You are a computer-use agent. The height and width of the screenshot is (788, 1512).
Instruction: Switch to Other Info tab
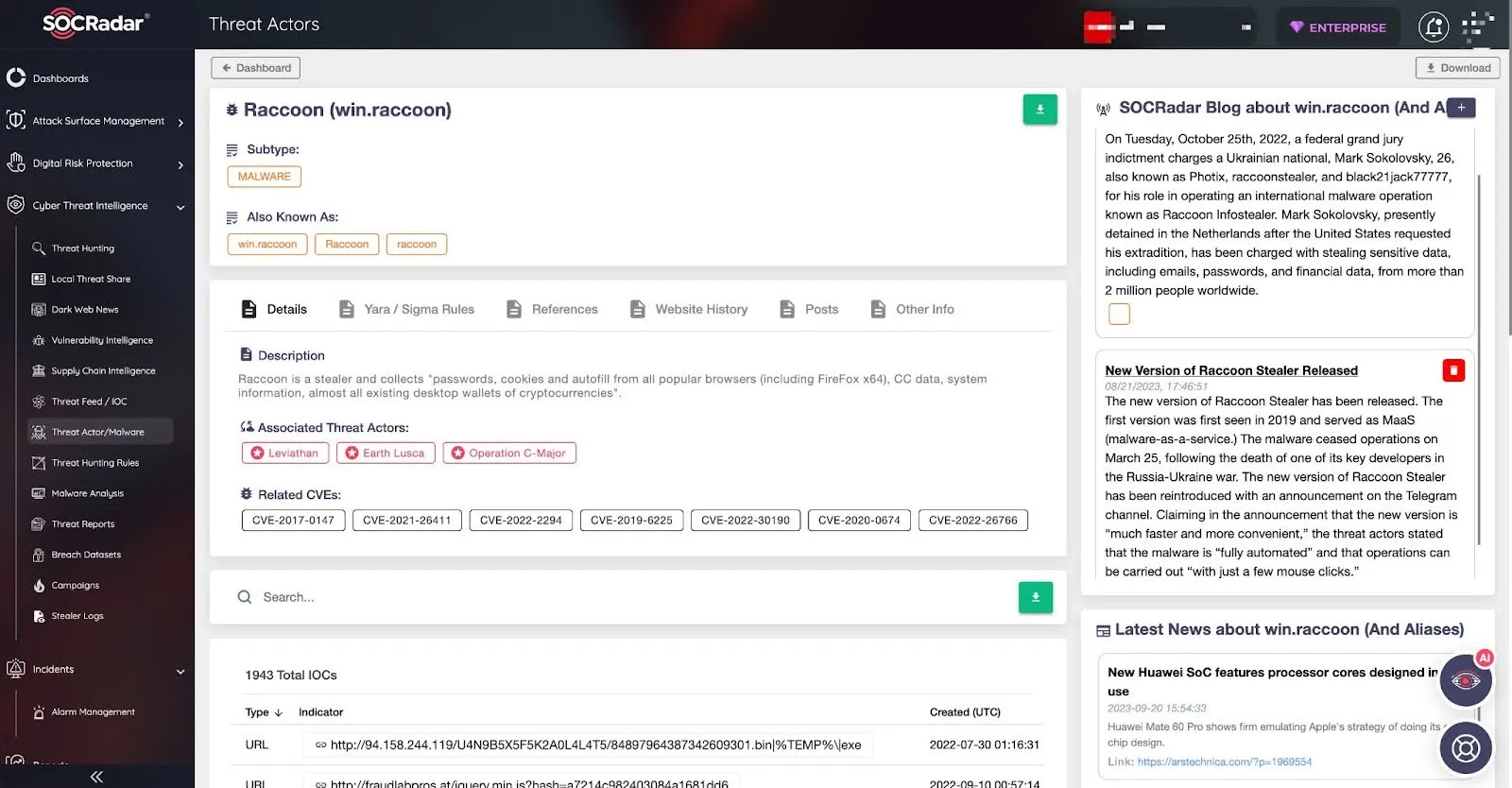pos(912,309)
